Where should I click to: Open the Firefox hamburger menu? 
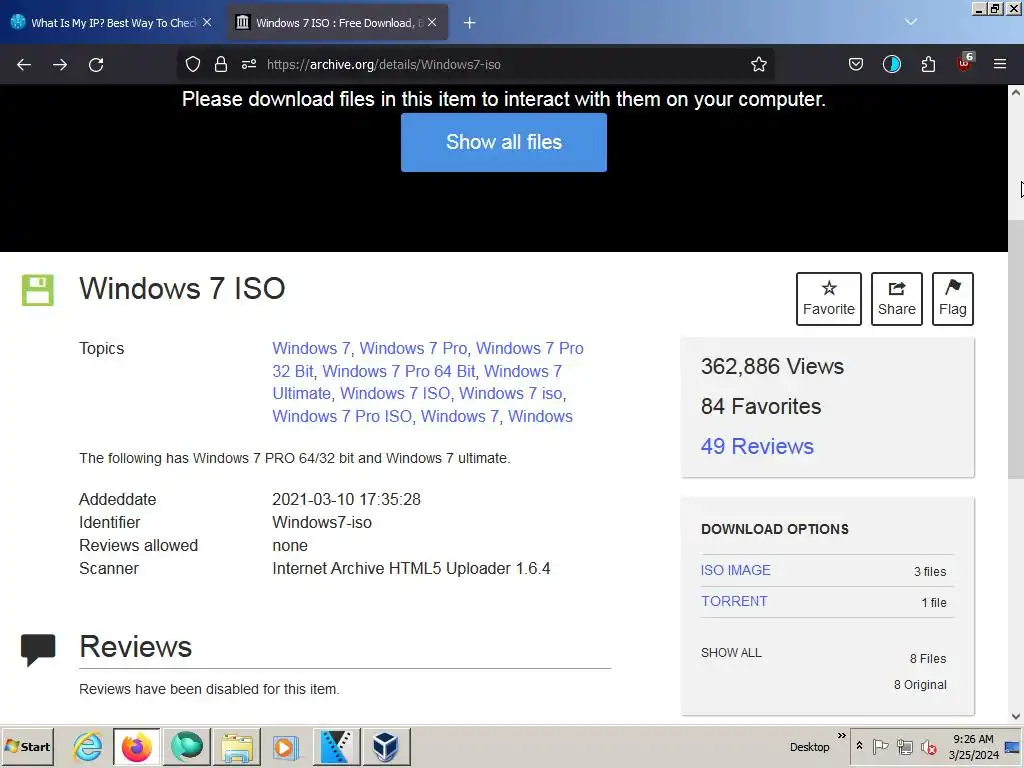1000,64
